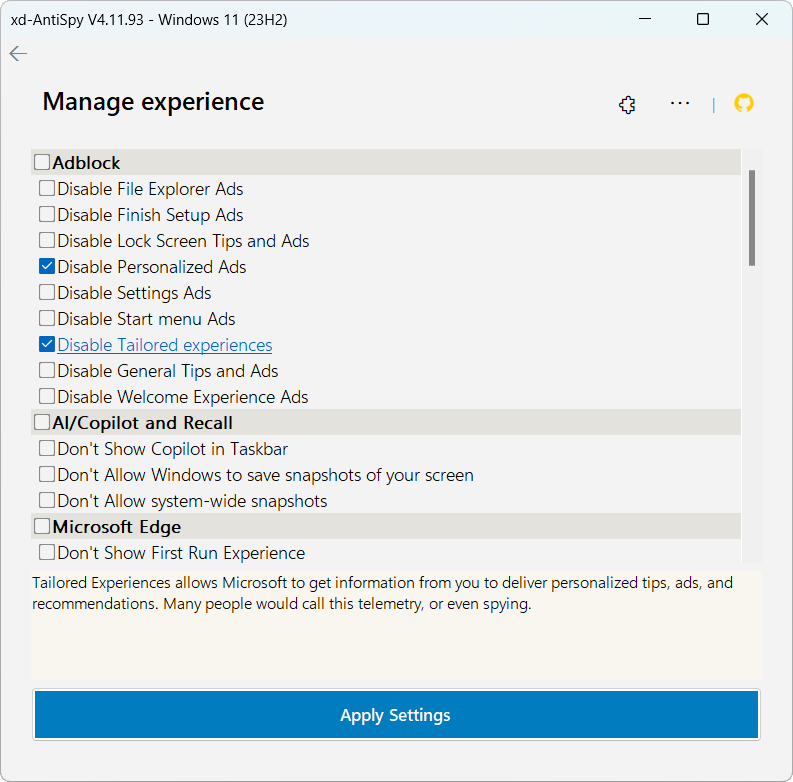The image size is (793, 782).
Task: Maximize the xd-AntiSpy window
Action: (703, 19)
